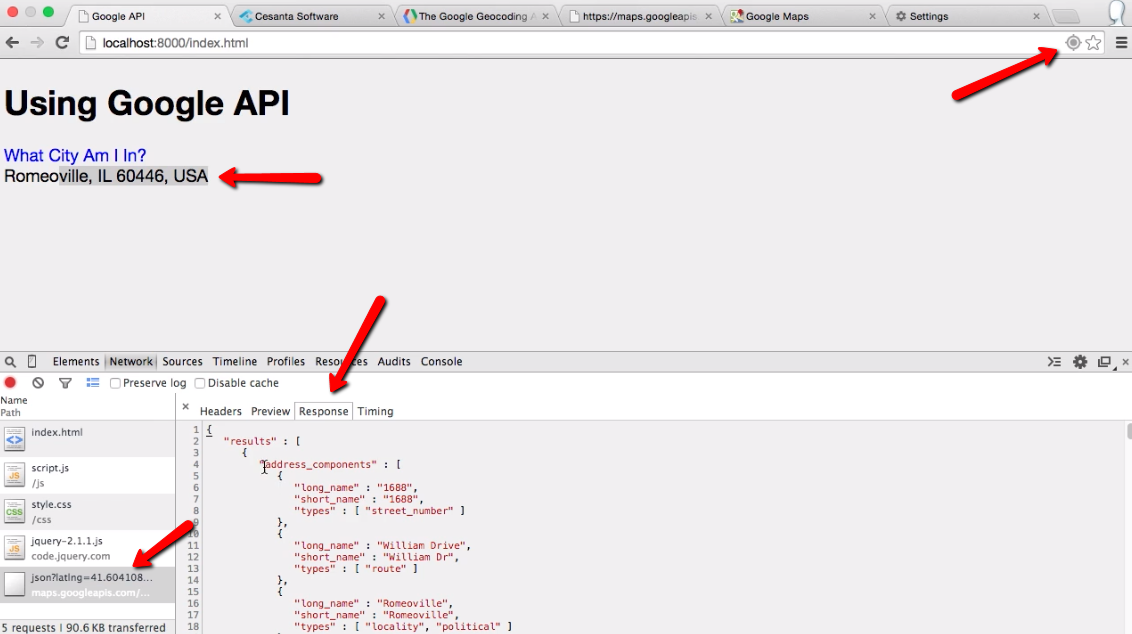1132x634 pixels.
Task: Close the Cesanta Software tab
Action: point(381,16)
